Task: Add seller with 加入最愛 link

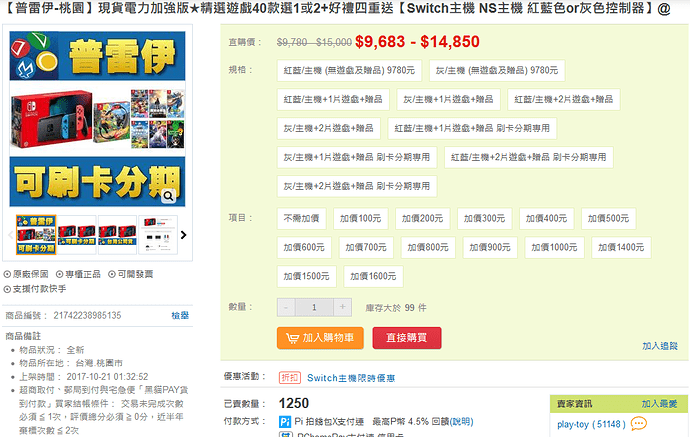Action: tap(659, 404)
